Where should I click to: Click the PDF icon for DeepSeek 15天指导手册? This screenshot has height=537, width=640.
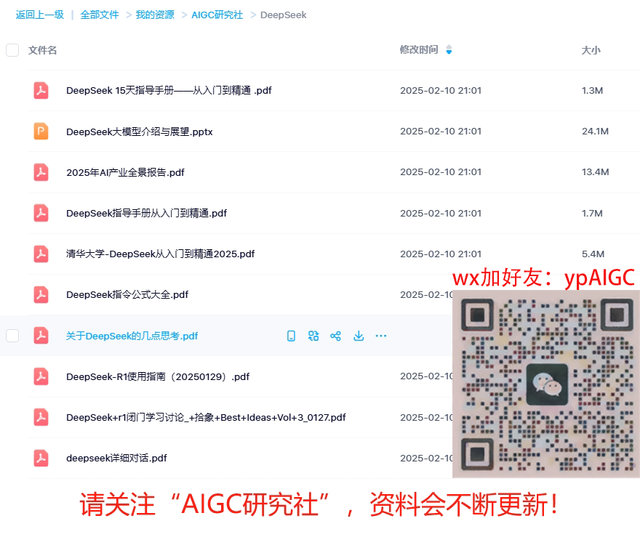click(x=41, y=91)
